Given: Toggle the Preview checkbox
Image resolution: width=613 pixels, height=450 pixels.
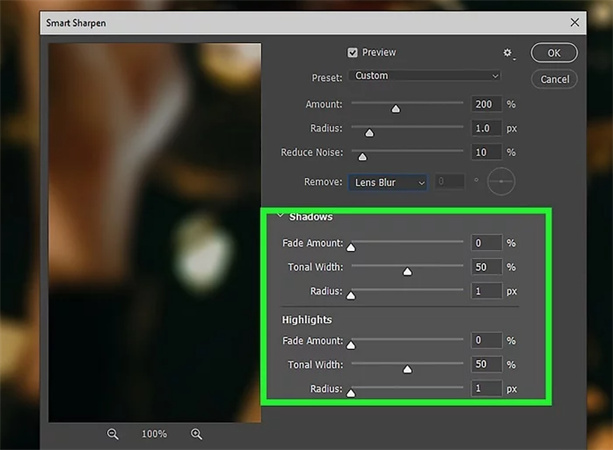Looking at the screenshot, I should (352, 53).
